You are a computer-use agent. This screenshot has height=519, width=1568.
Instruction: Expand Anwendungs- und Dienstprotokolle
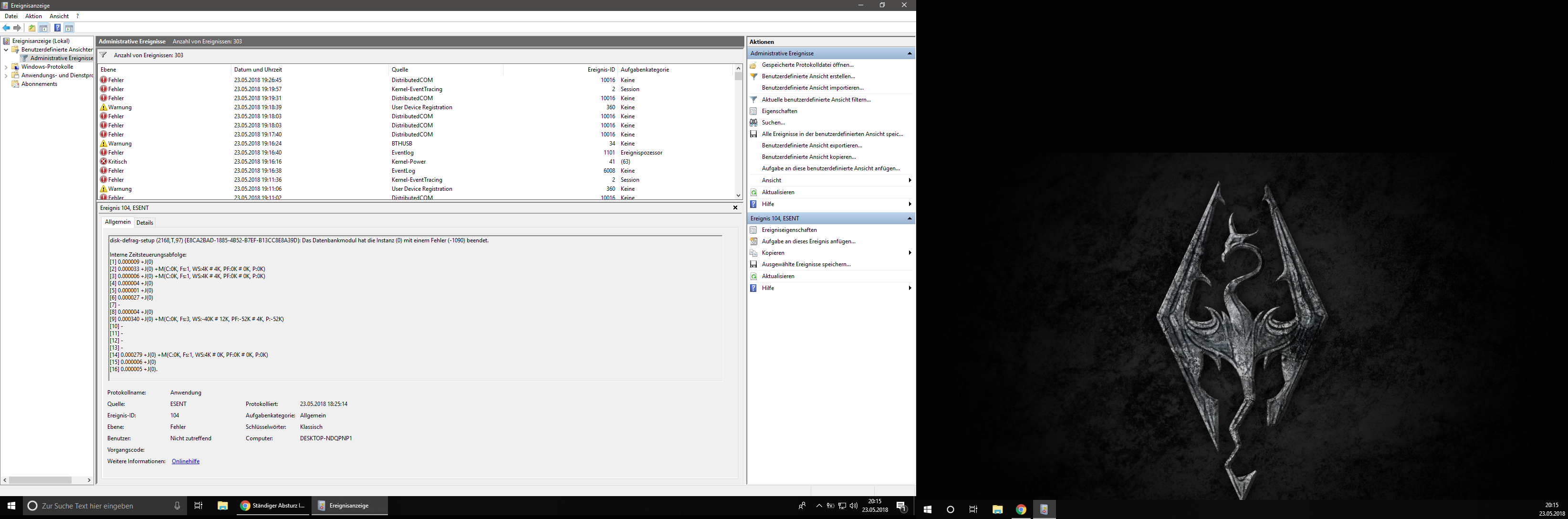pos(5,75)
